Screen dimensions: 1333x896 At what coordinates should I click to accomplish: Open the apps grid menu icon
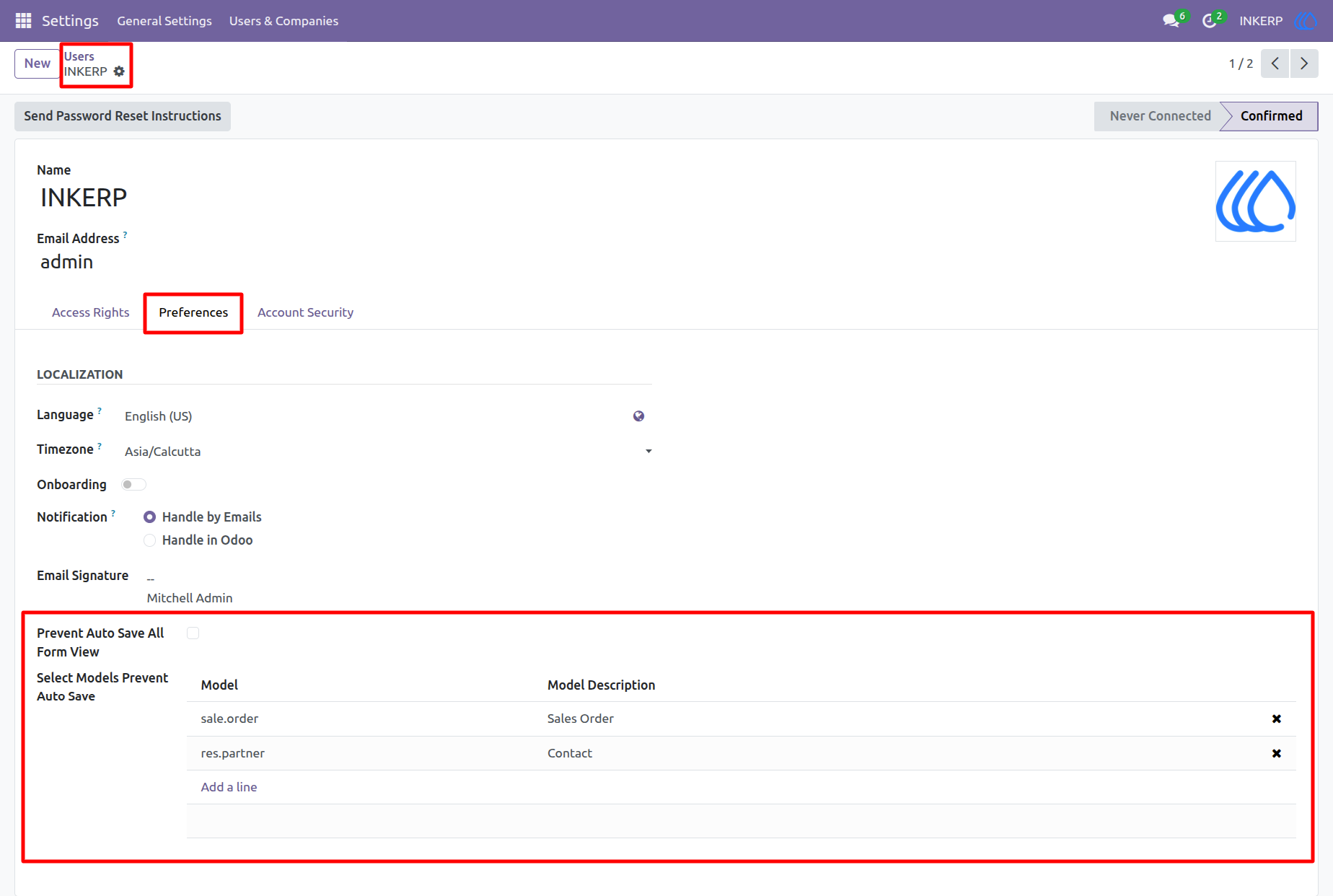(23, 21)
